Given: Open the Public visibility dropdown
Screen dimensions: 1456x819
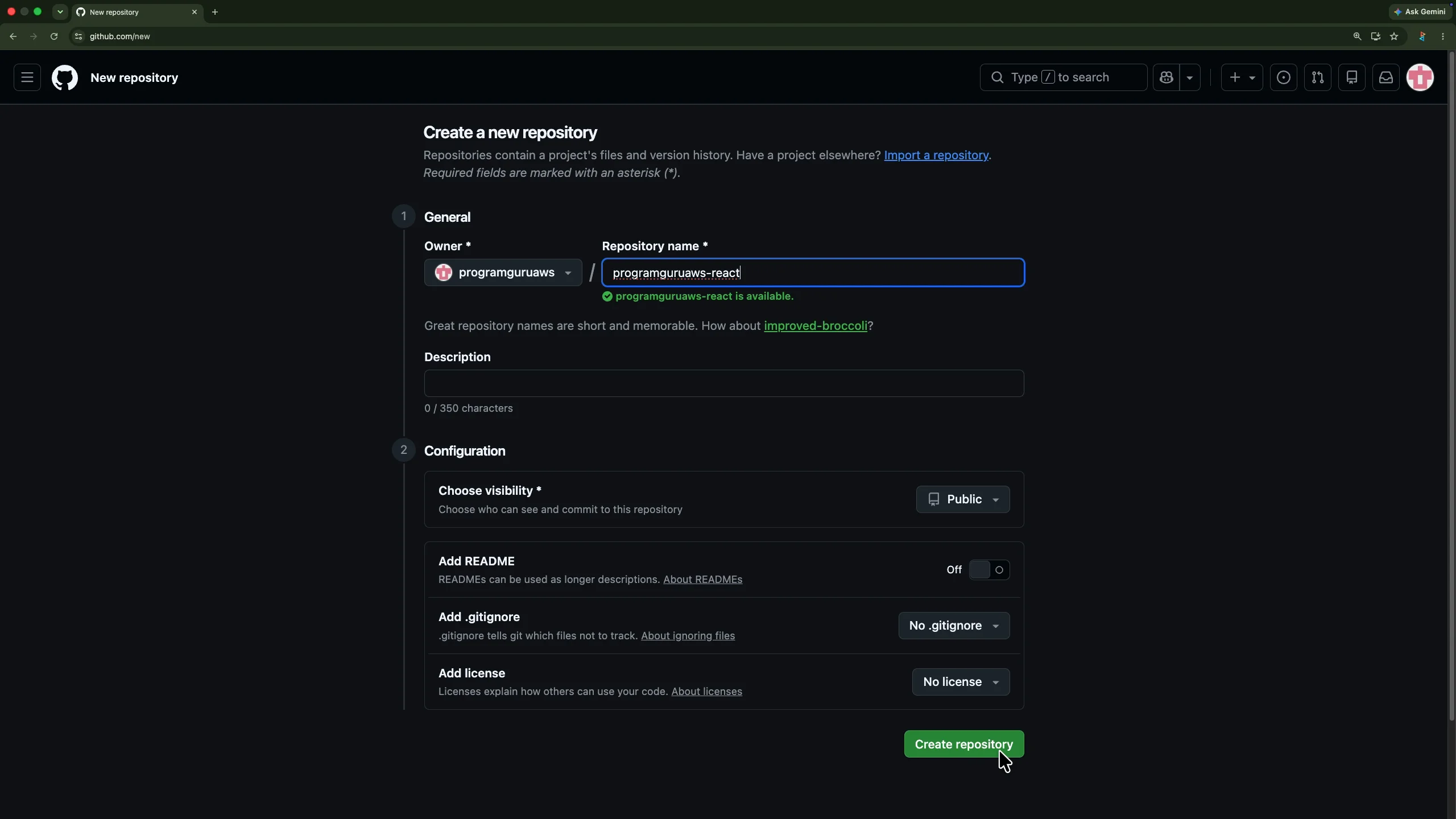Looking at the screenshot, I should click(x=963, y=499).
